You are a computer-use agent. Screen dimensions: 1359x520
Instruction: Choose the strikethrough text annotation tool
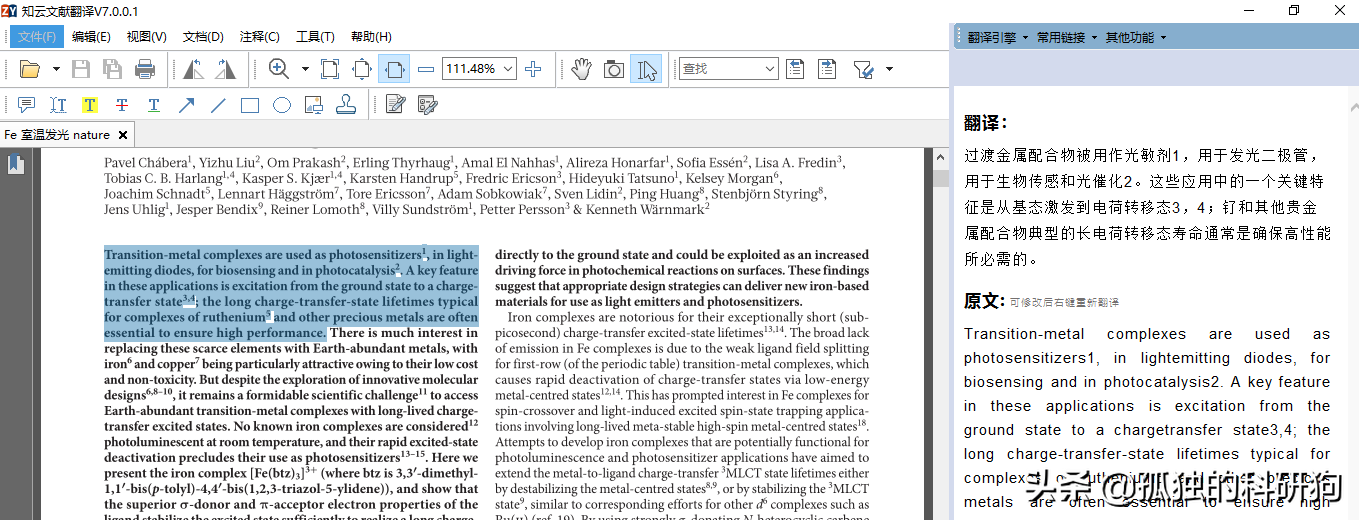(122, 105)
